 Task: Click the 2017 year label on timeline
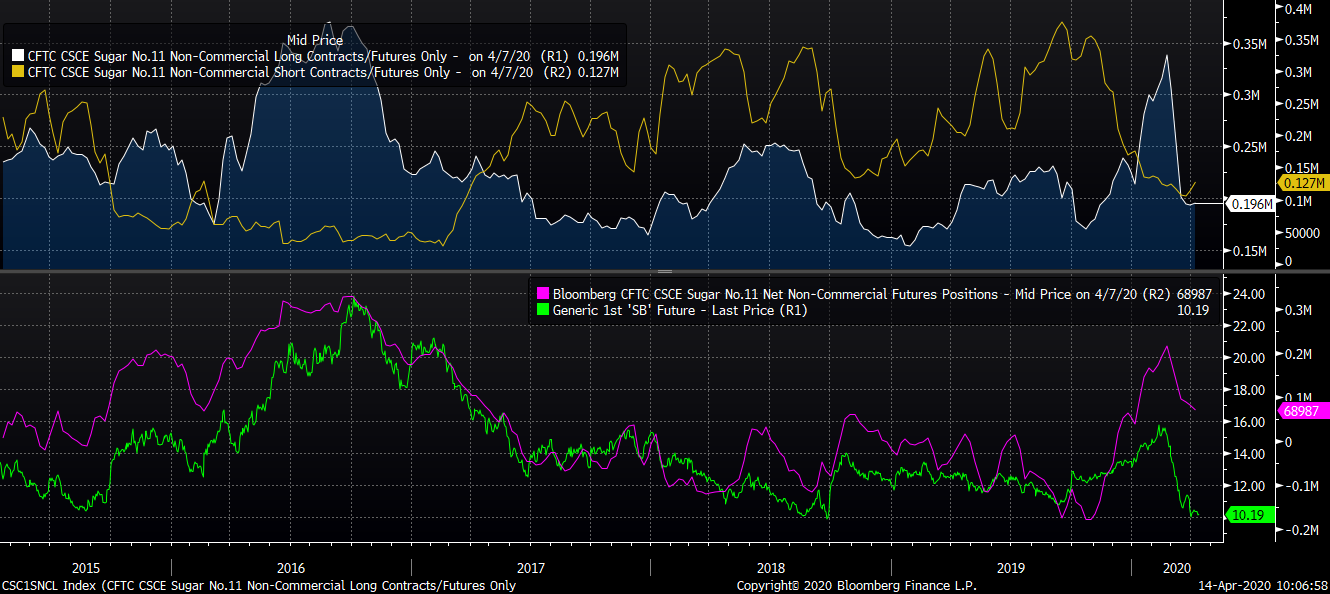(x=530, y=567)
